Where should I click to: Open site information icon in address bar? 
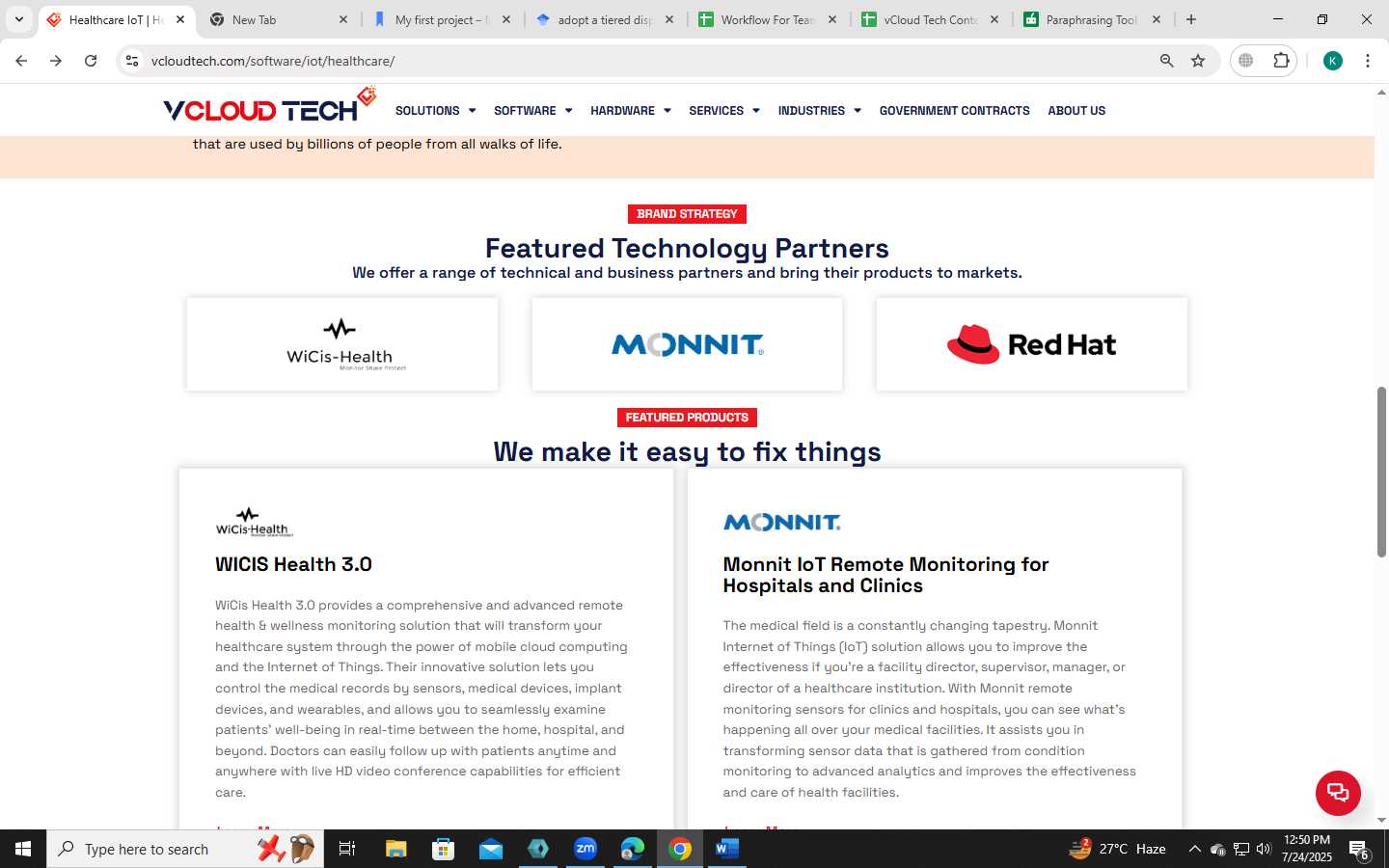point(132,61)
